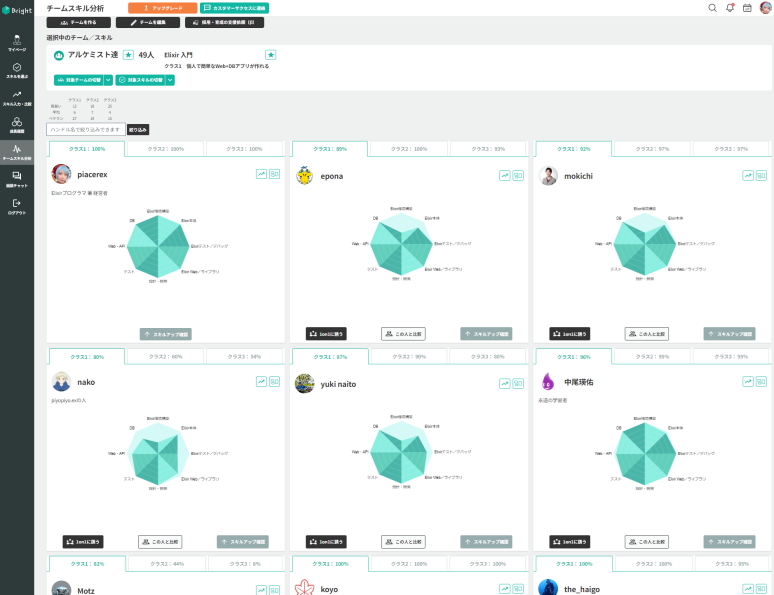This screenshot has width=774, height=595.
Task: Open growth graph icon on nako card
Action: pos(261,381)
